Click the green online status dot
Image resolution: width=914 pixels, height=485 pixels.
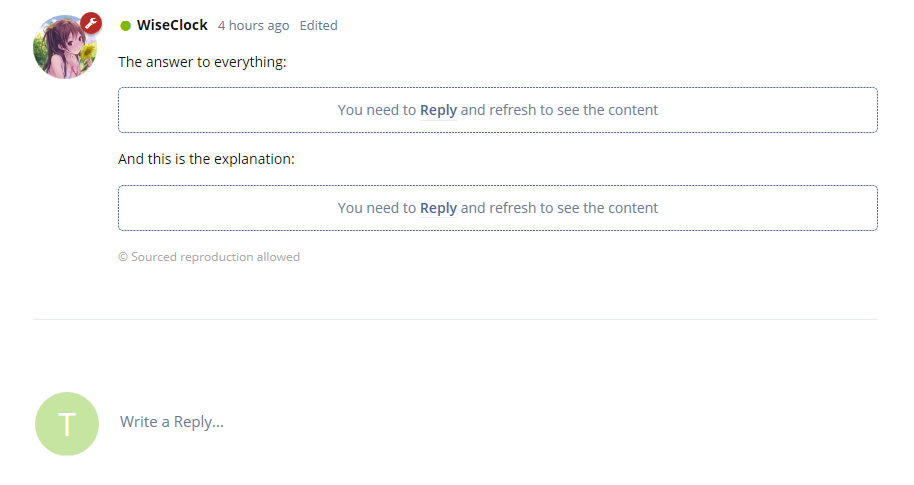point(125,26)
